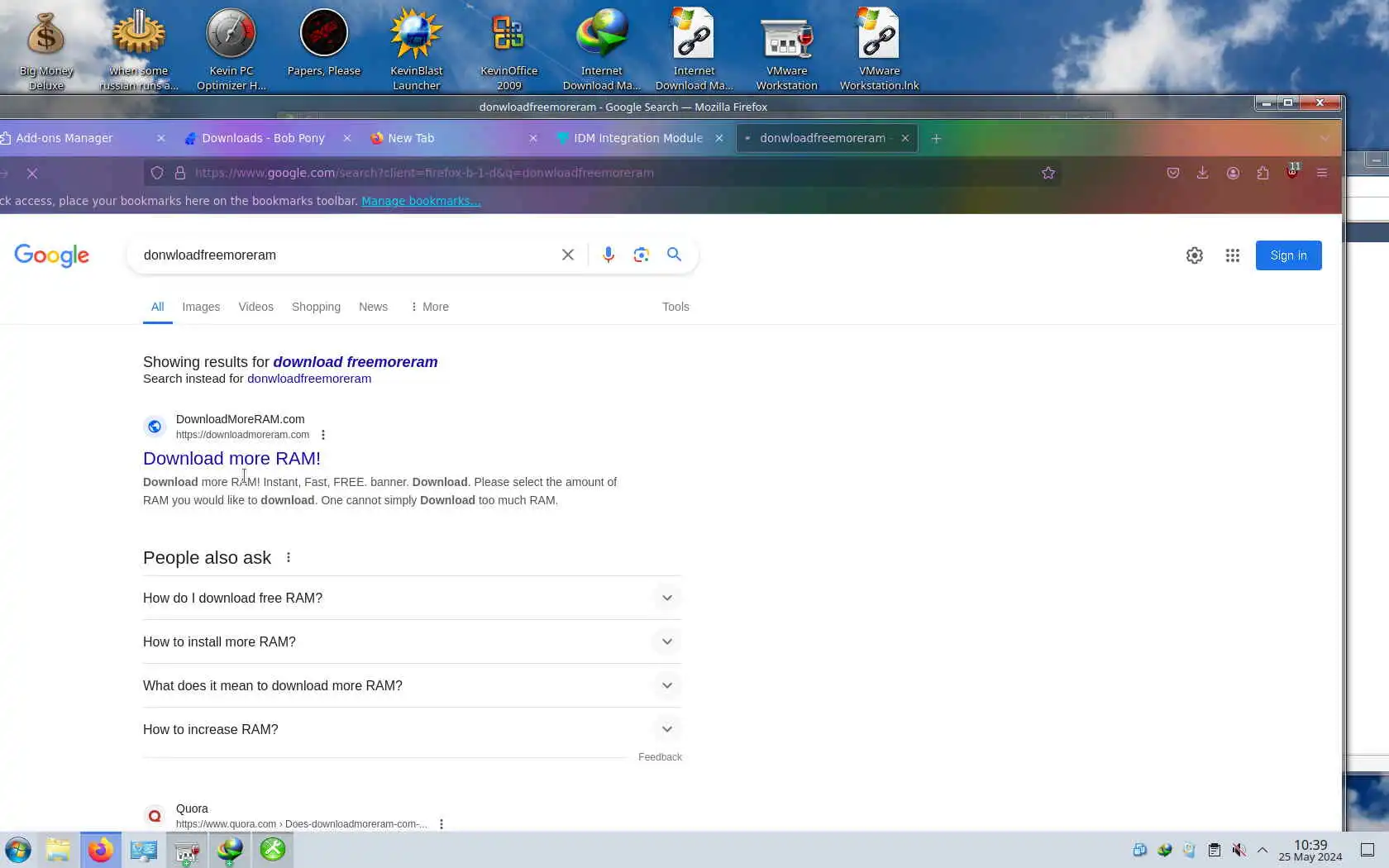The width and height of the screenshot is (1389, 868).
Task: Open the Firefox hamburger application menu
Action: click(x=1322, y=173)
